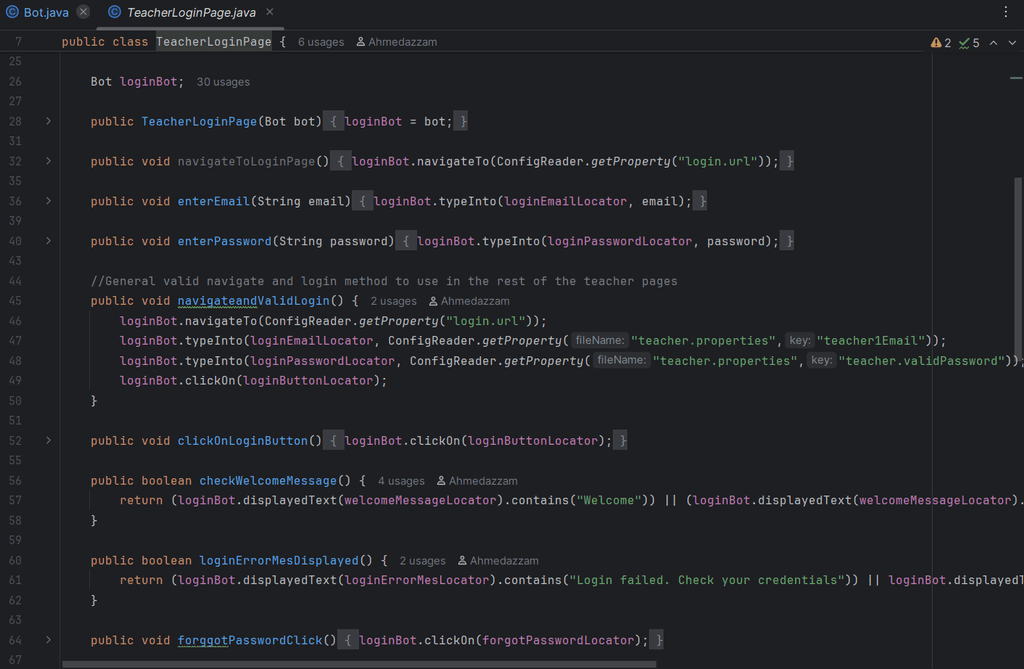
Task: Click the horizontal scrollbar at the bottom
Action: coord(358,663)
